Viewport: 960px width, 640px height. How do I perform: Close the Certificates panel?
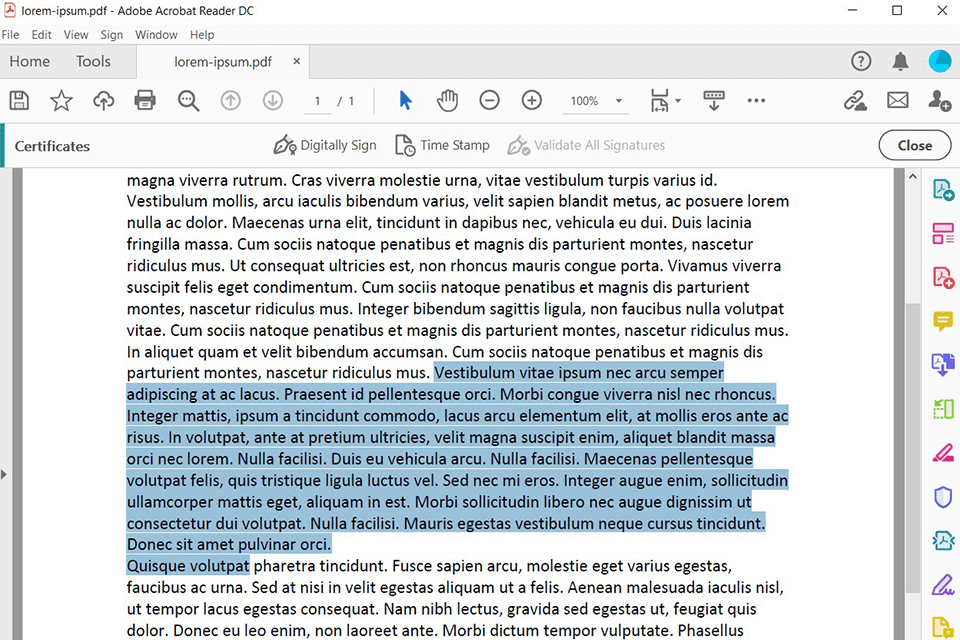coord(914,145)
